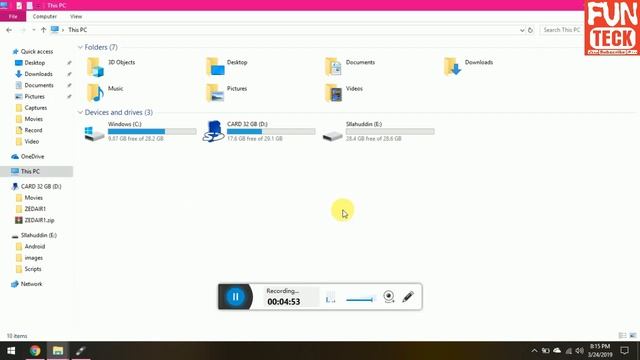640x360 pixels.
Task: Collapse the Folders (7) group
Action: (80, 47)
